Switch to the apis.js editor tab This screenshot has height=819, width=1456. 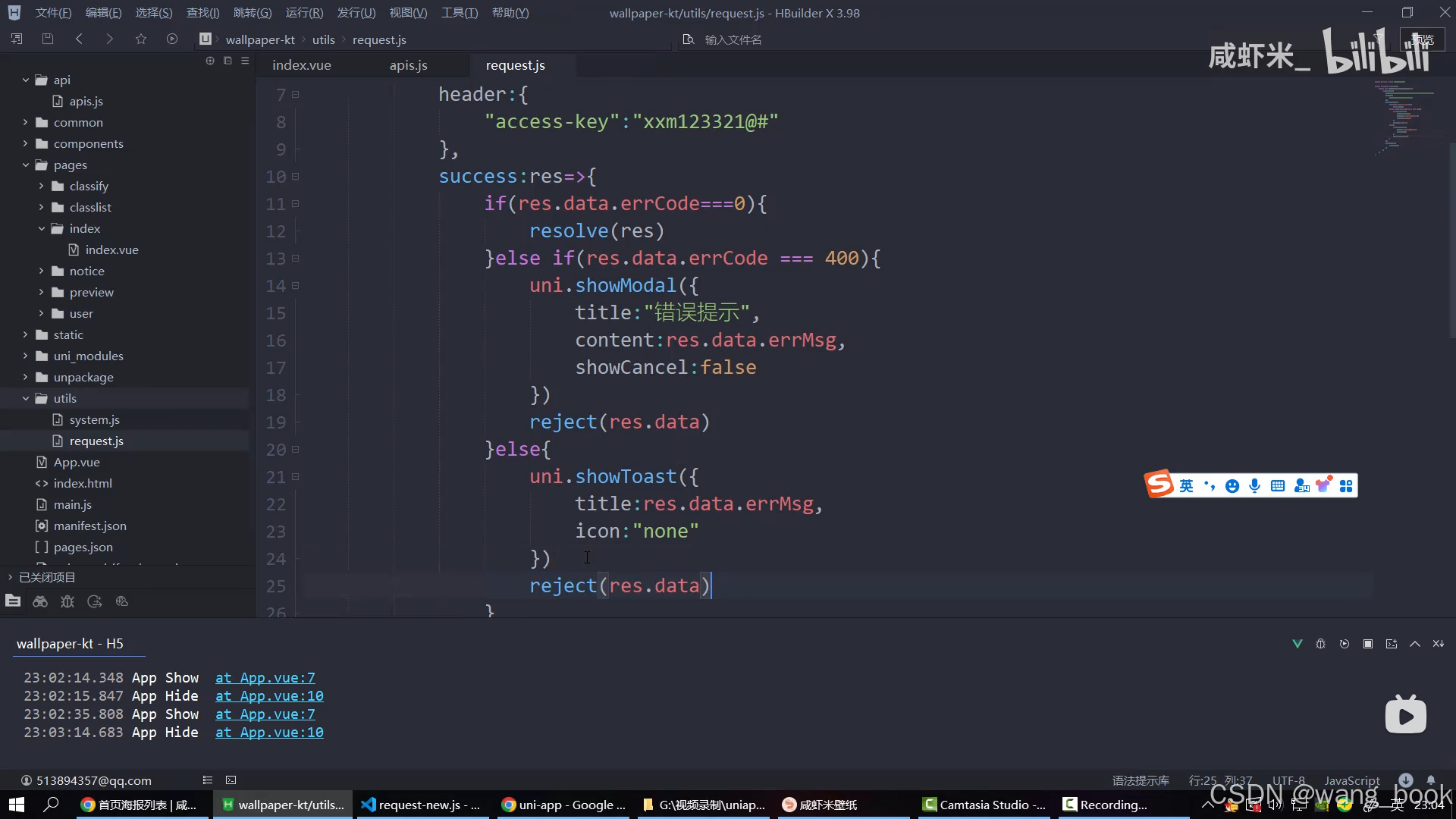(408, 65)
